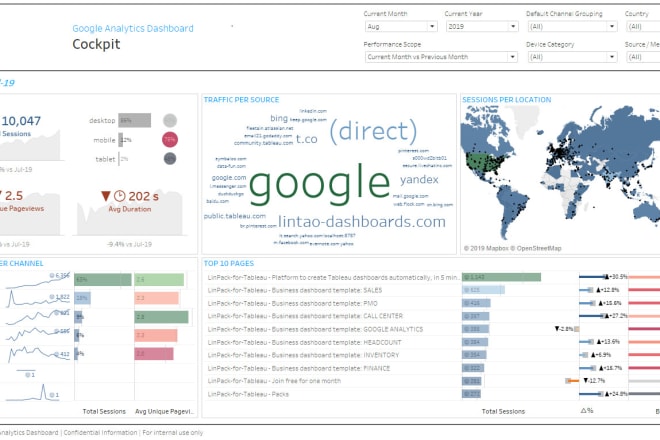Click the TRAFFIC PER SOURCE heading
Image resolution: width=660 pixels, height=440 pixels.
(x=242, y=100)
